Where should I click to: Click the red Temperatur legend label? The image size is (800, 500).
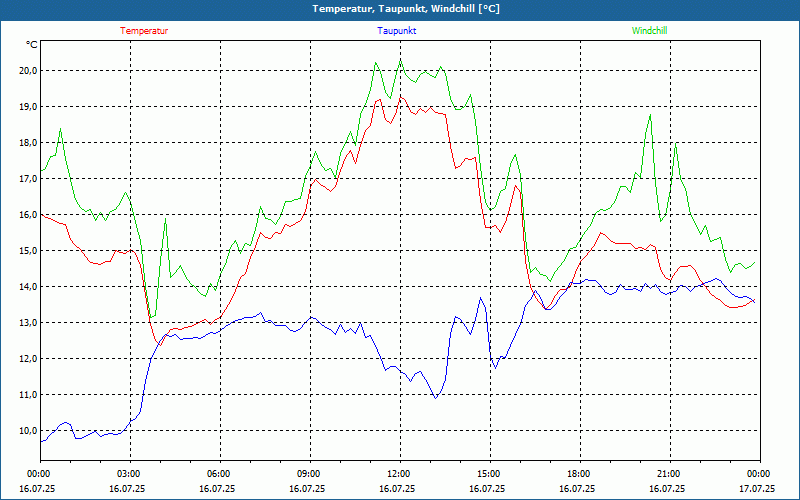pyautogui.click(x=144, y=31)
